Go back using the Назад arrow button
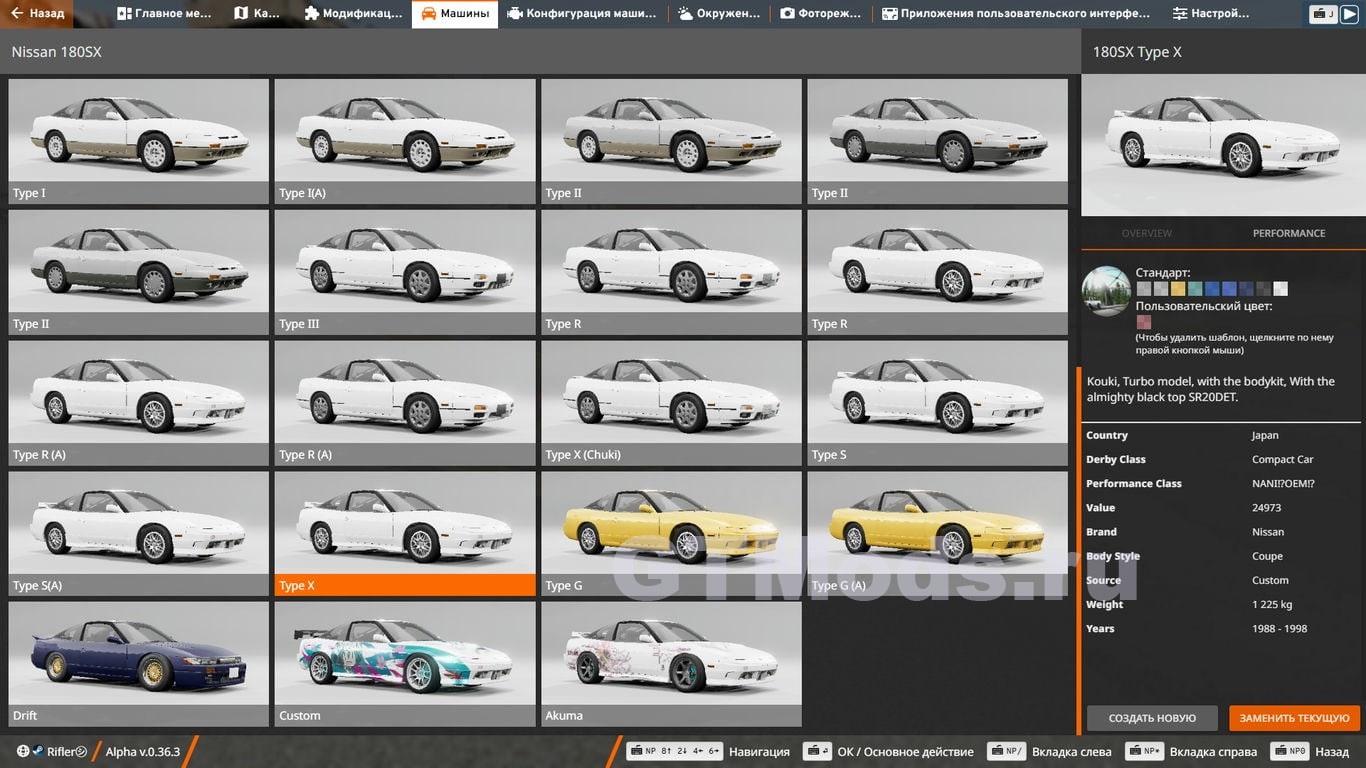This screenshot has width=1366, height=768. (39, 14)
